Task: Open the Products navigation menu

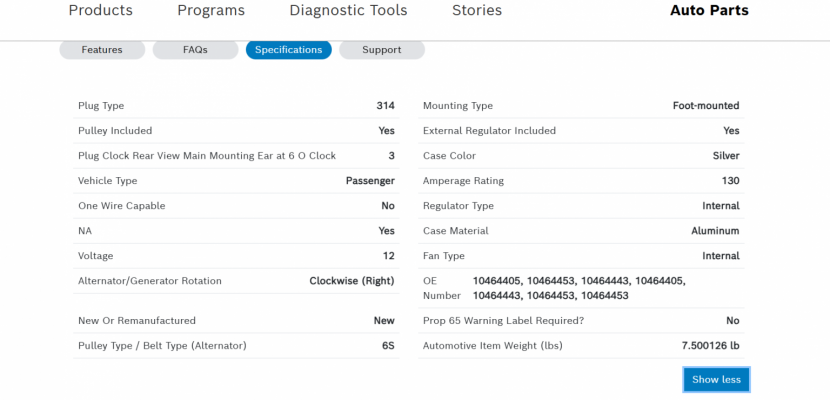Action: tap(101, 10)
